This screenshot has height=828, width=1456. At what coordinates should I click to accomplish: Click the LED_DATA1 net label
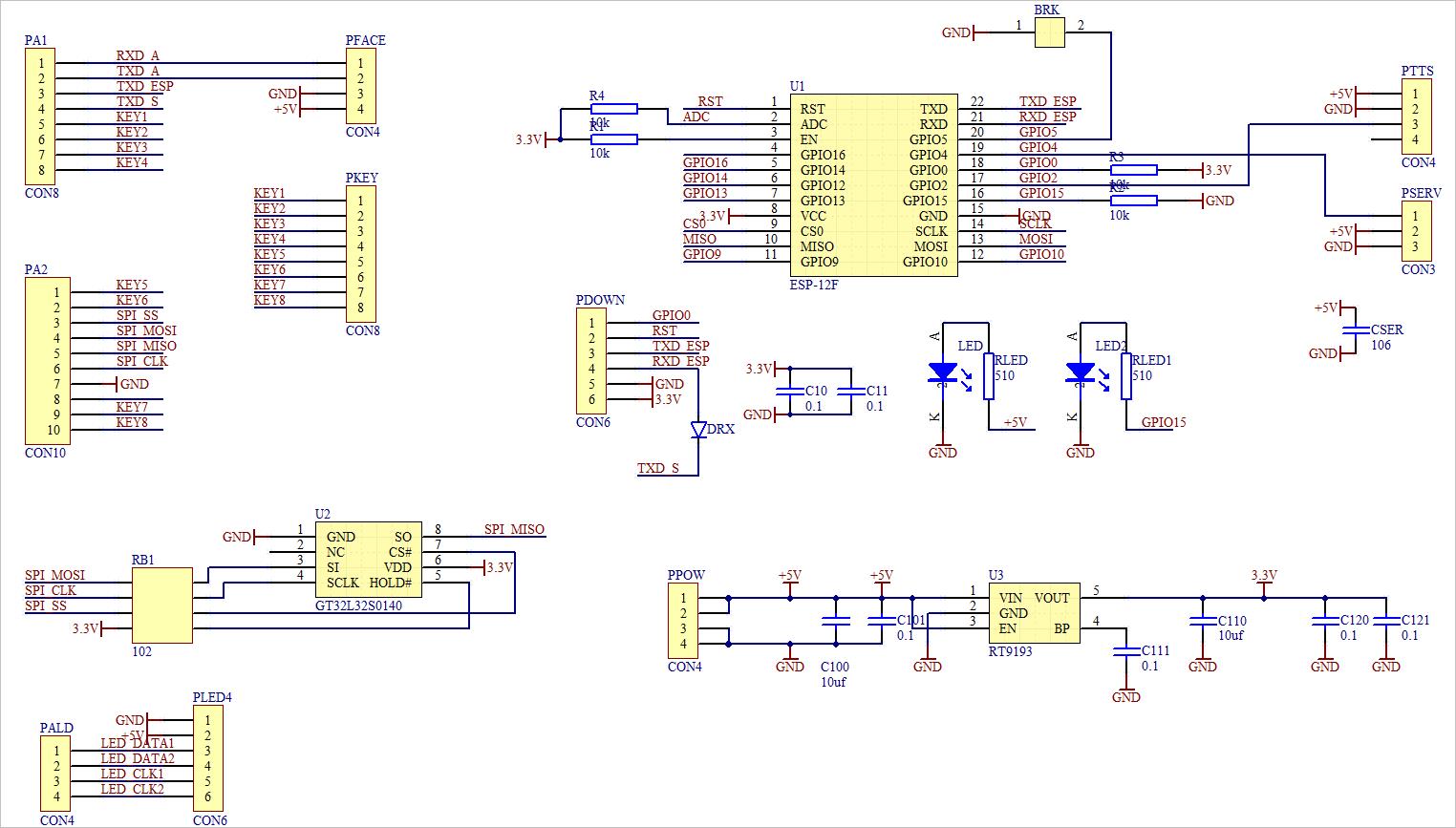click(138, 743)
